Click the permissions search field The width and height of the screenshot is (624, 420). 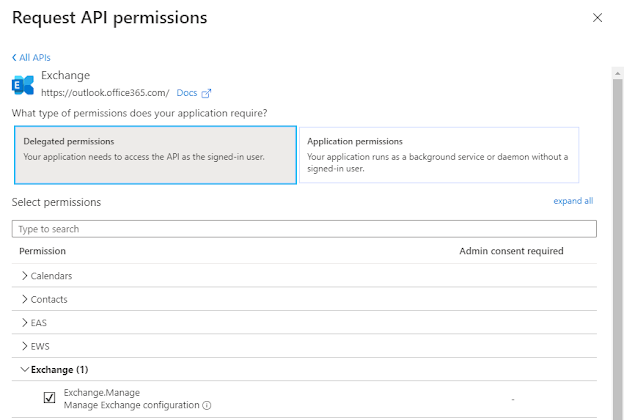pyautogui.click(x=304, y=229)
